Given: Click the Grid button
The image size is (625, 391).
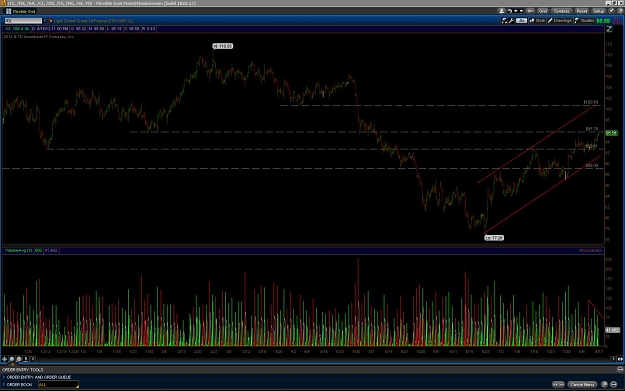Looking at the screenshot, I should (x=543, y=11).
